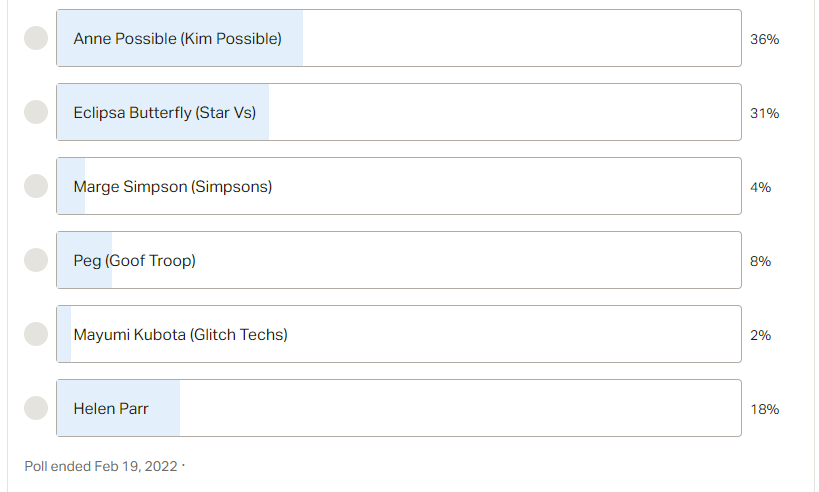Click the Anne Possible (Kim Possible) option text
This screenshot has height=492, width=819.
tap(178, 39)
